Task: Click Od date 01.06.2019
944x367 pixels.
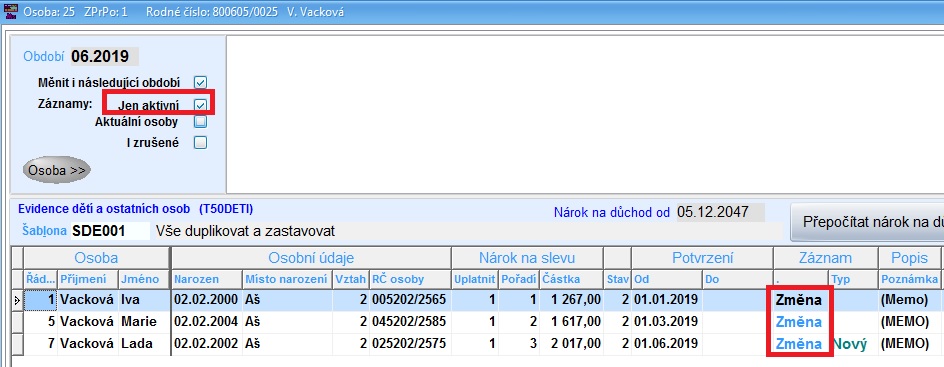Action: 666,344
